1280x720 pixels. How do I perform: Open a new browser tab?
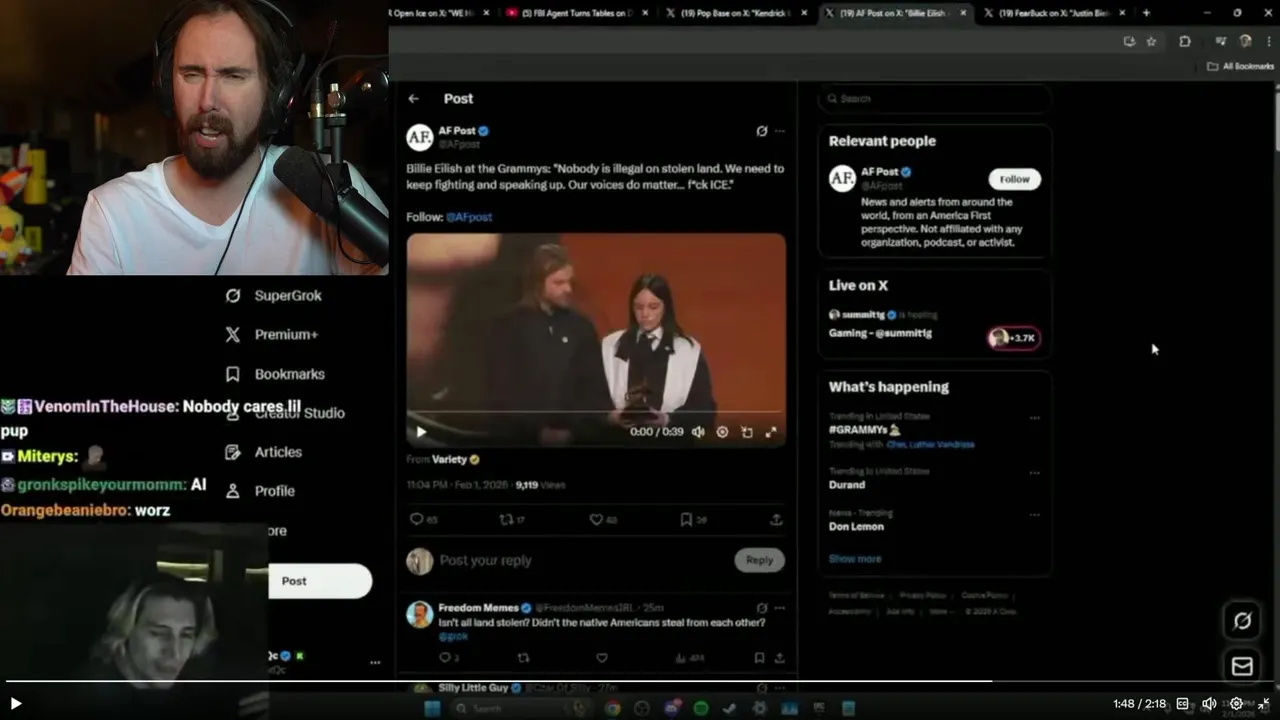(1146, 13)
